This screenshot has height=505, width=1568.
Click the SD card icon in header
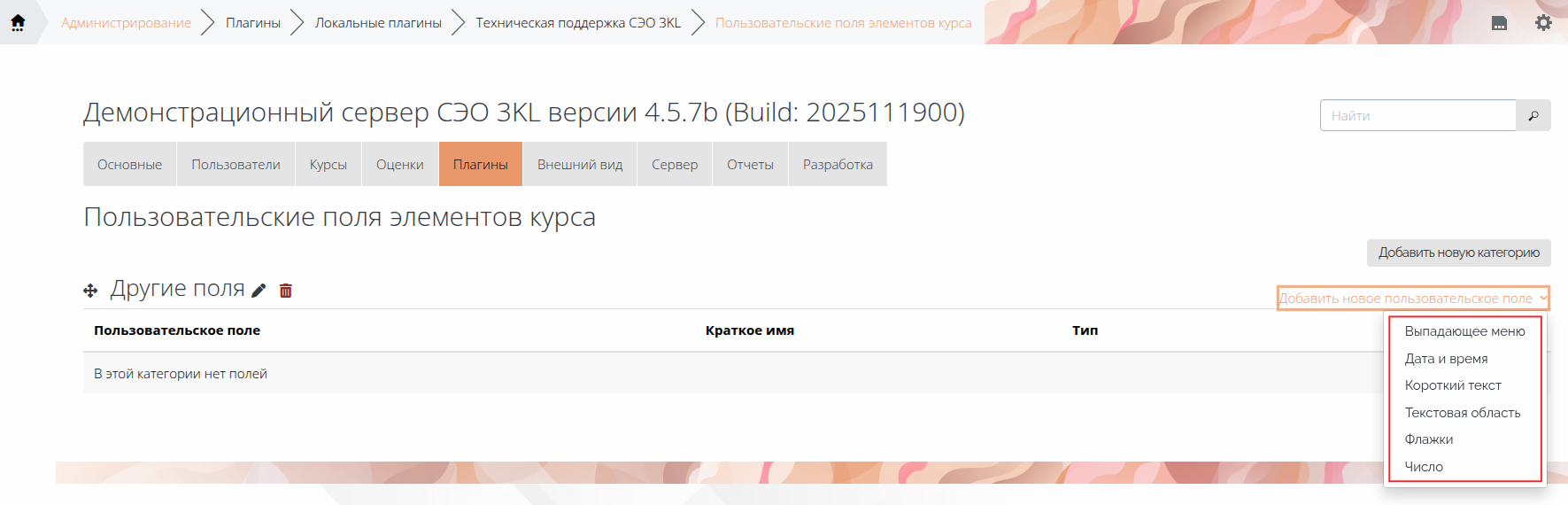(1499, 23)
